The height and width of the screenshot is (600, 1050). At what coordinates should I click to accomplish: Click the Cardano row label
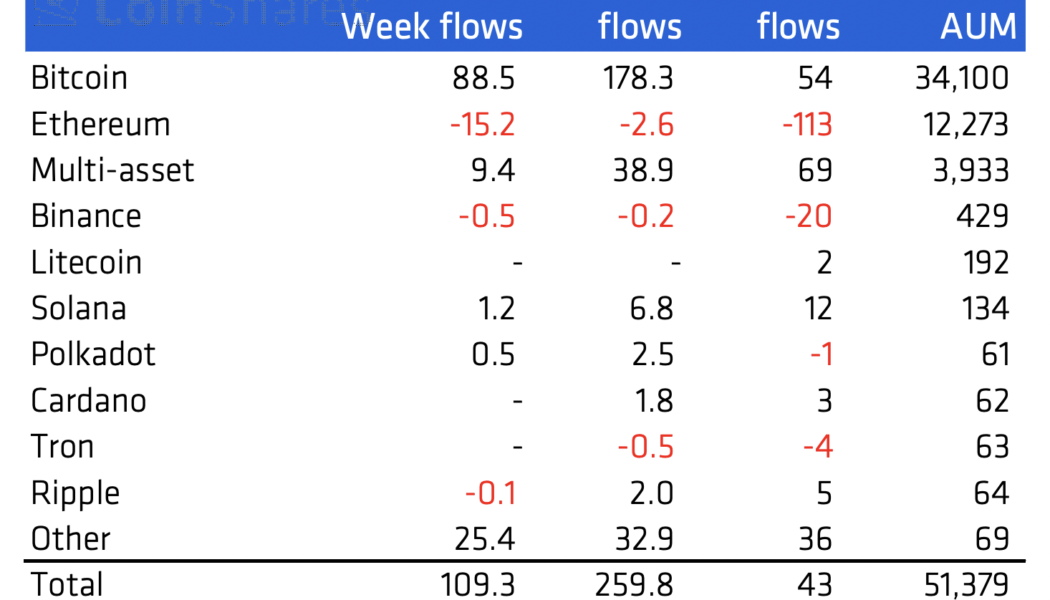[x=88, y=400]
